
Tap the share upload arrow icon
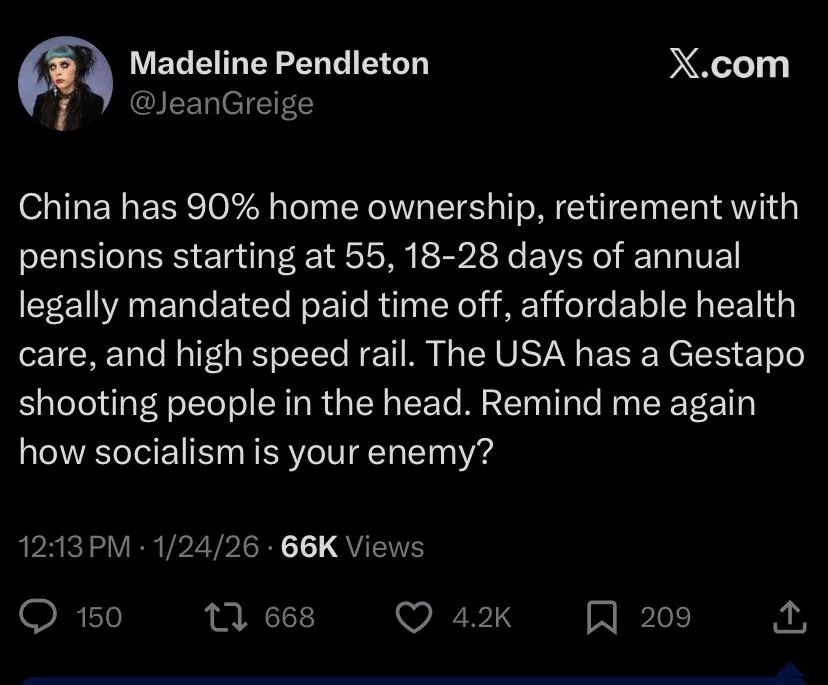tap(790, 617)
